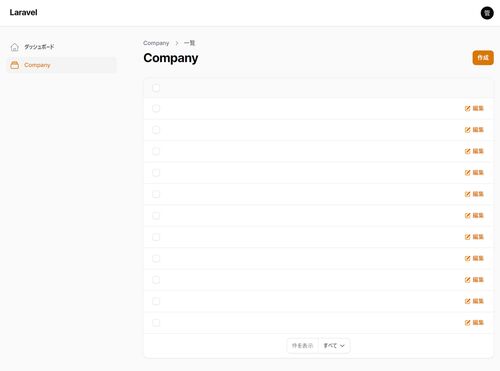
Task: Check the third row's checkbox
Action: (156, 151)
